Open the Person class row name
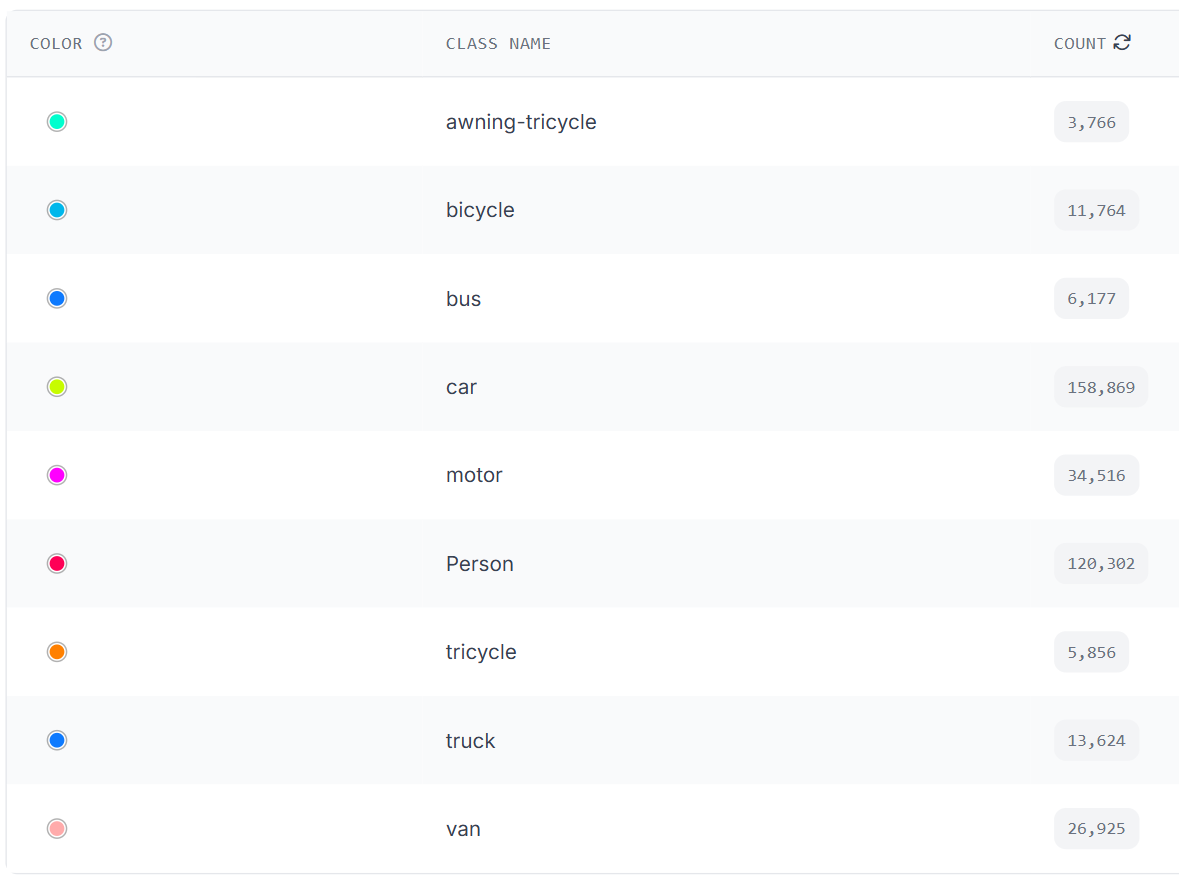Image resolution: width=1179 pixels, height=883 pixels. tap(480, 563)
